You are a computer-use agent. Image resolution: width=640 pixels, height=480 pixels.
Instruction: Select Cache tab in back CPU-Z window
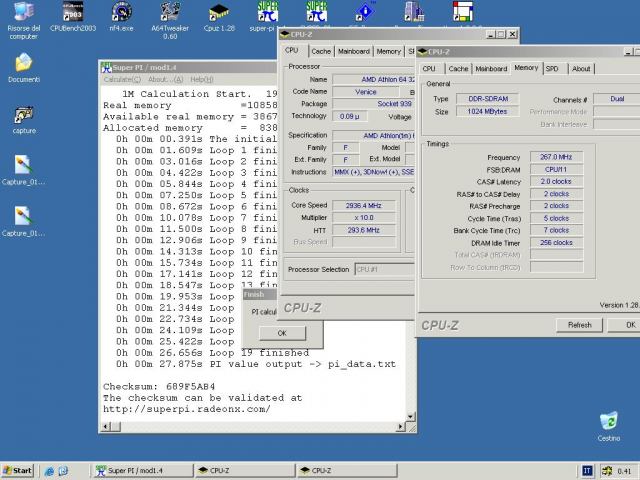point(321,51)
